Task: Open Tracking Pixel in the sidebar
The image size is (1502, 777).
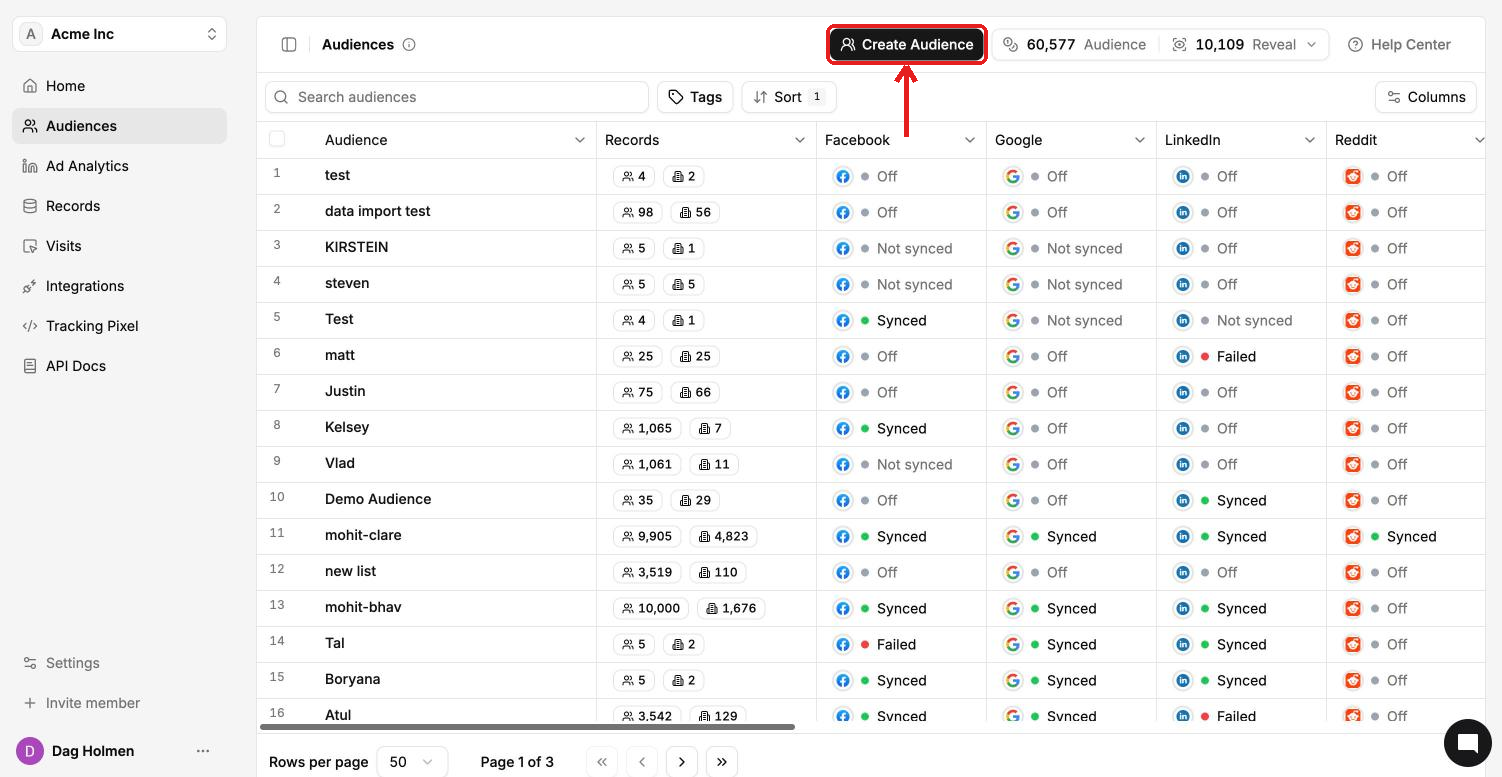Action: 120,326
